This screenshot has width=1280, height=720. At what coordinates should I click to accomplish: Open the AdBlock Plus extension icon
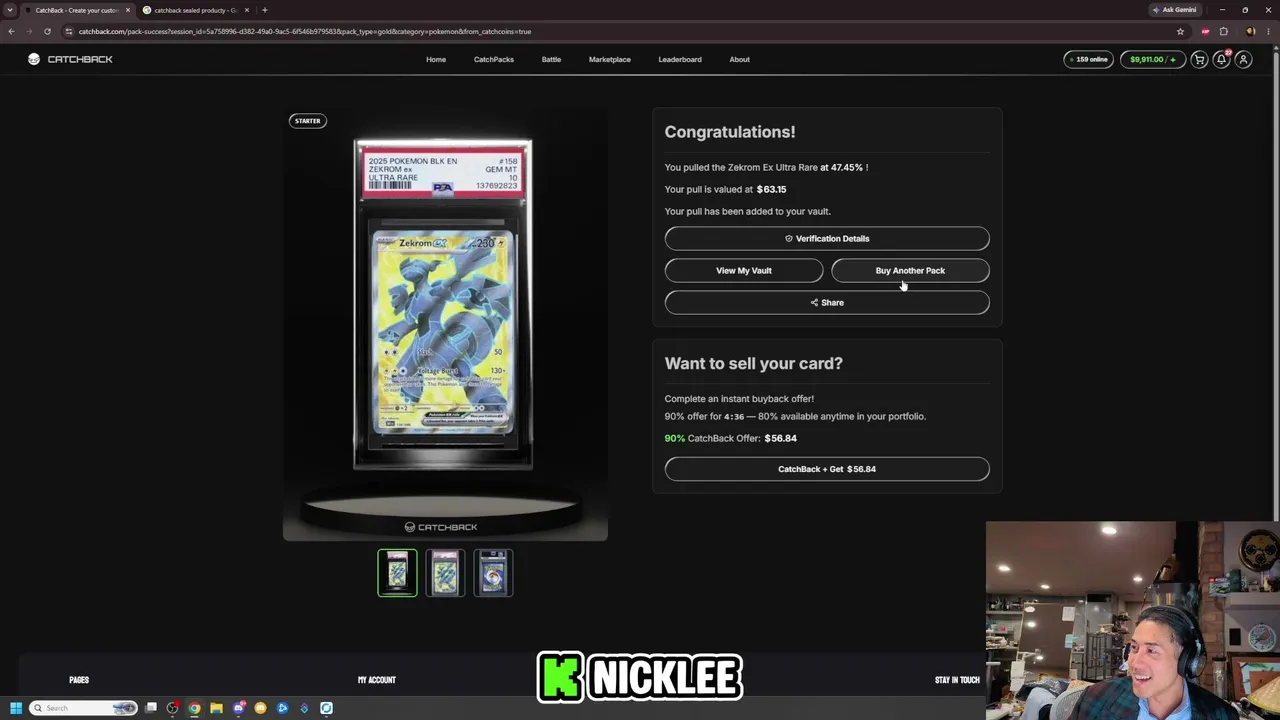1205,31
